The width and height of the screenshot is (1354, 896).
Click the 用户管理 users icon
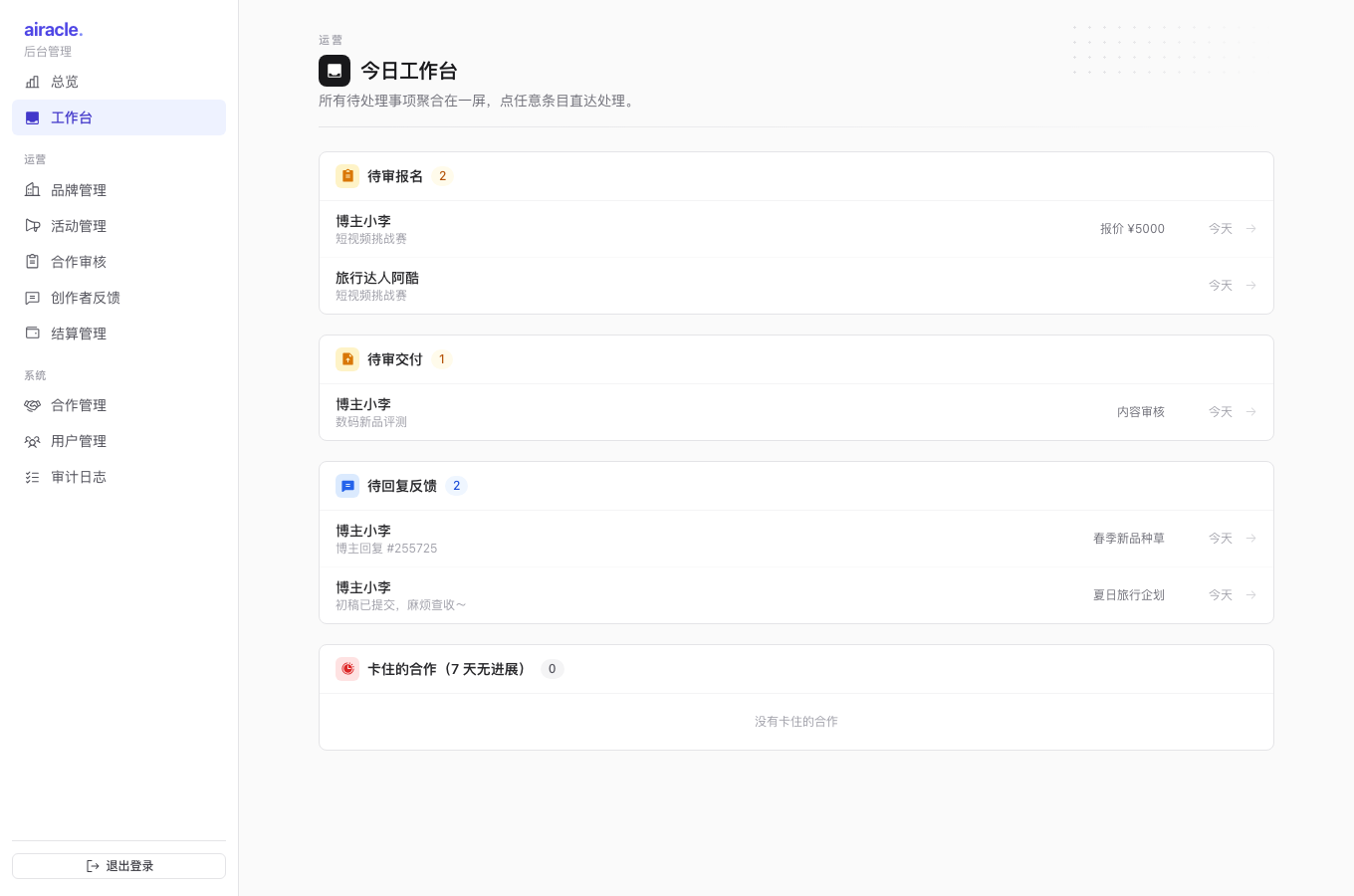click(x=32, y=441)
